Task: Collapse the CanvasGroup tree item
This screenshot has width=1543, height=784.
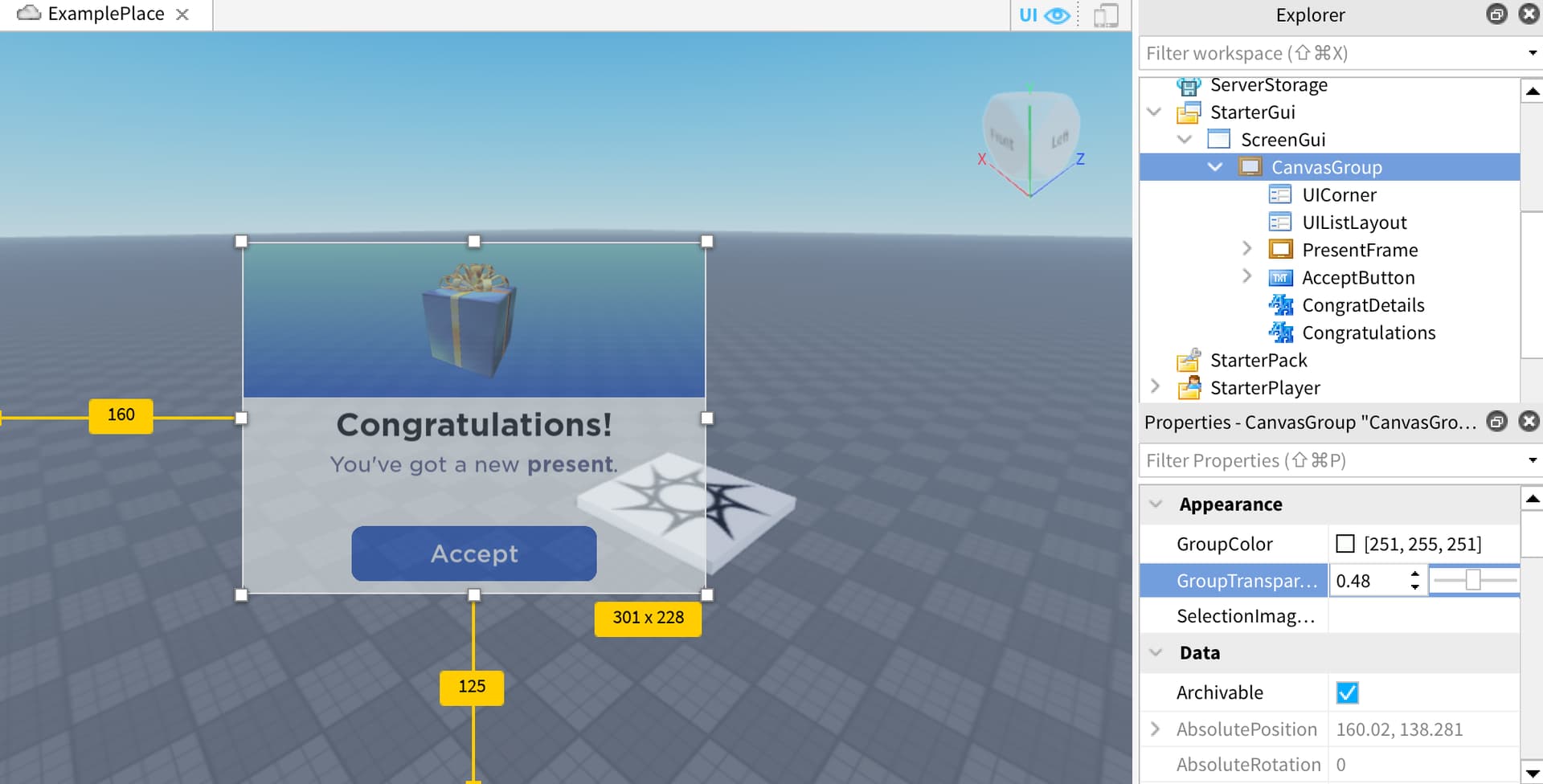Action: (1215, 167)
